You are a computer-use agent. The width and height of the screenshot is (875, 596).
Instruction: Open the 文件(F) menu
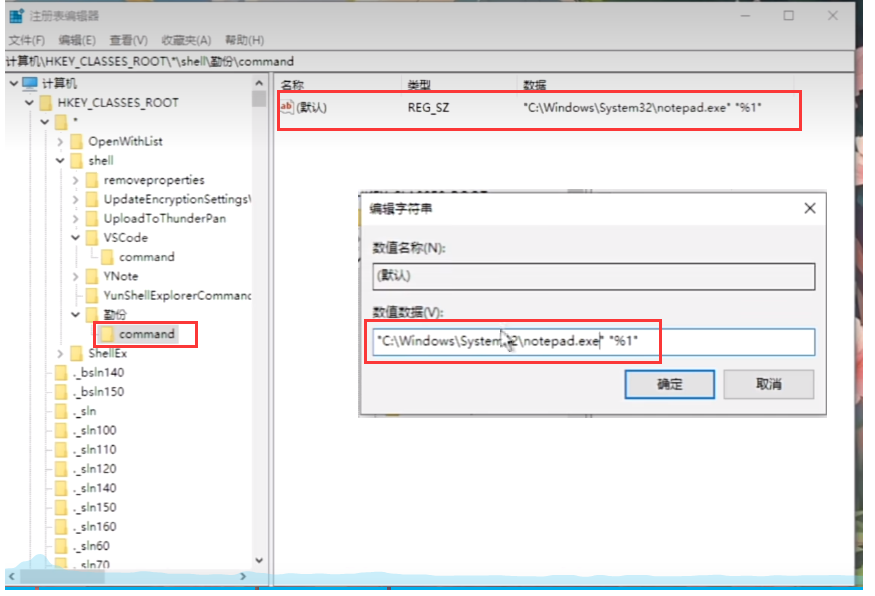pyautogui.click(x=27, y=40)
